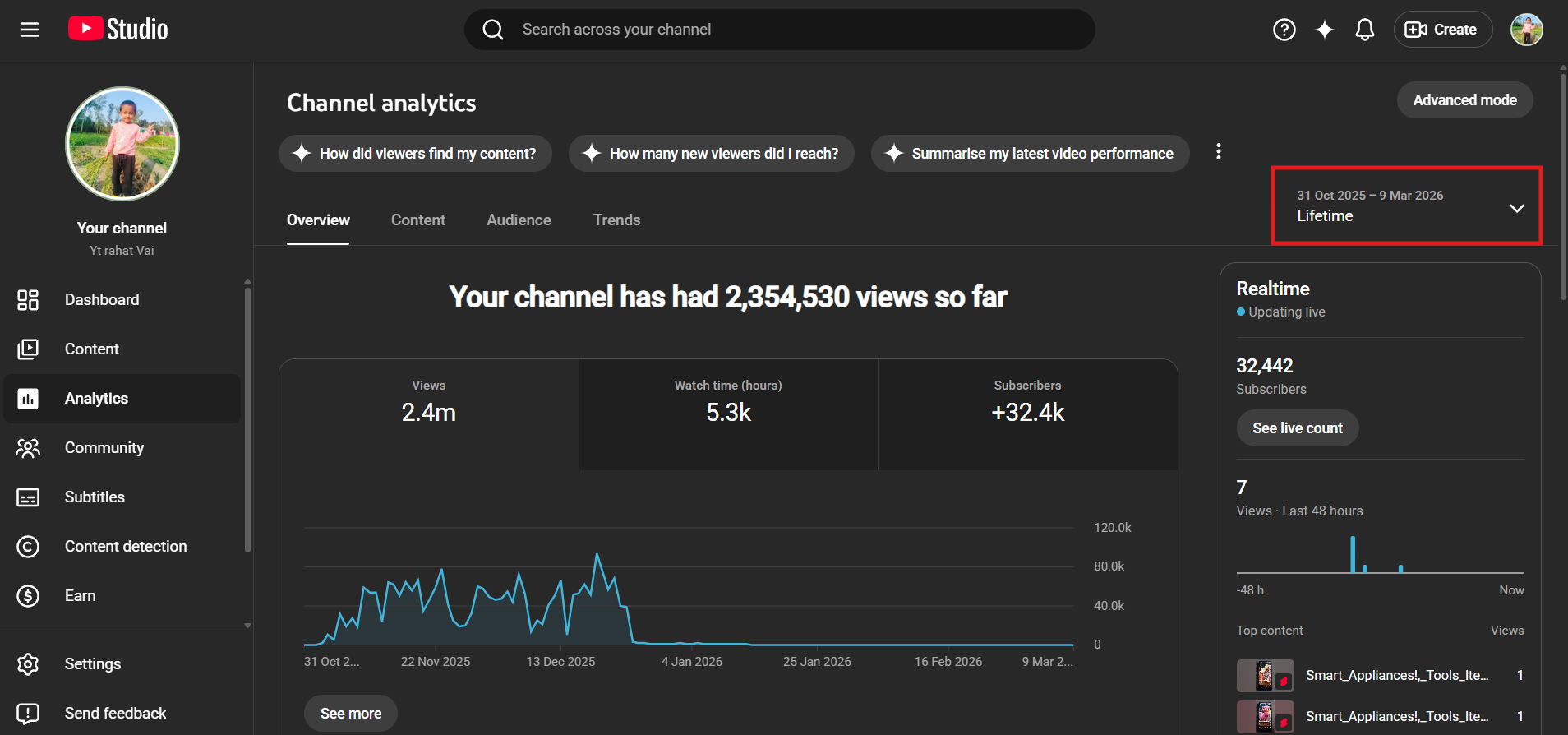Open the Help question mark icon
The image size is (1568, 735).
point(1284,30)
